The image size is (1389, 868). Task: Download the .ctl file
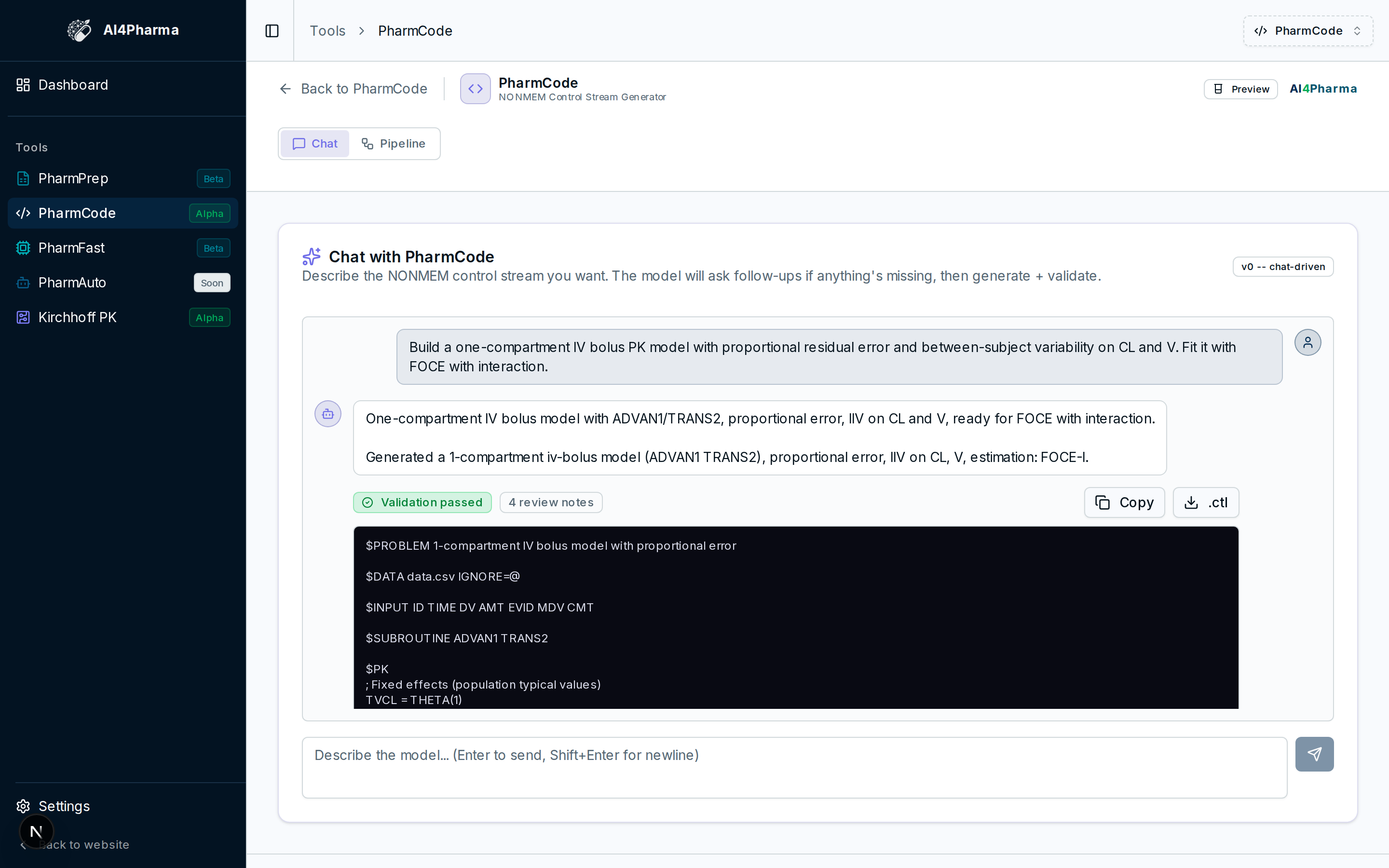point(1205,502)
